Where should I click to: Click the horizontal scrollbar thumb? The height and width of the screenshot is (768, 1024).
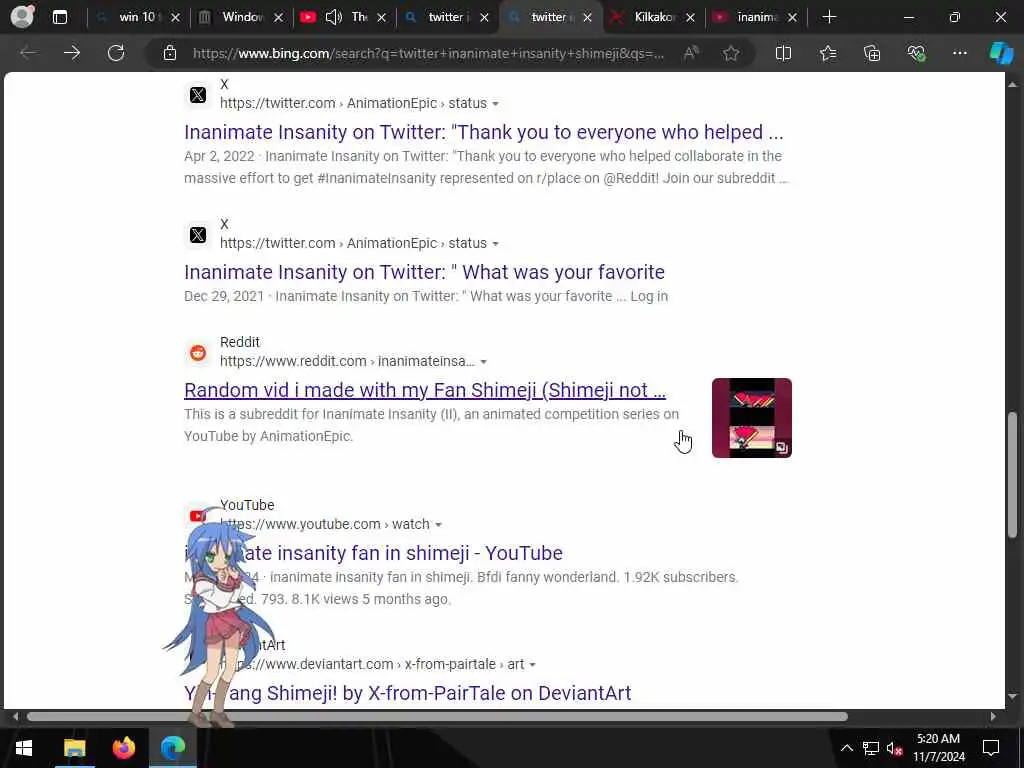click(437, 716)
